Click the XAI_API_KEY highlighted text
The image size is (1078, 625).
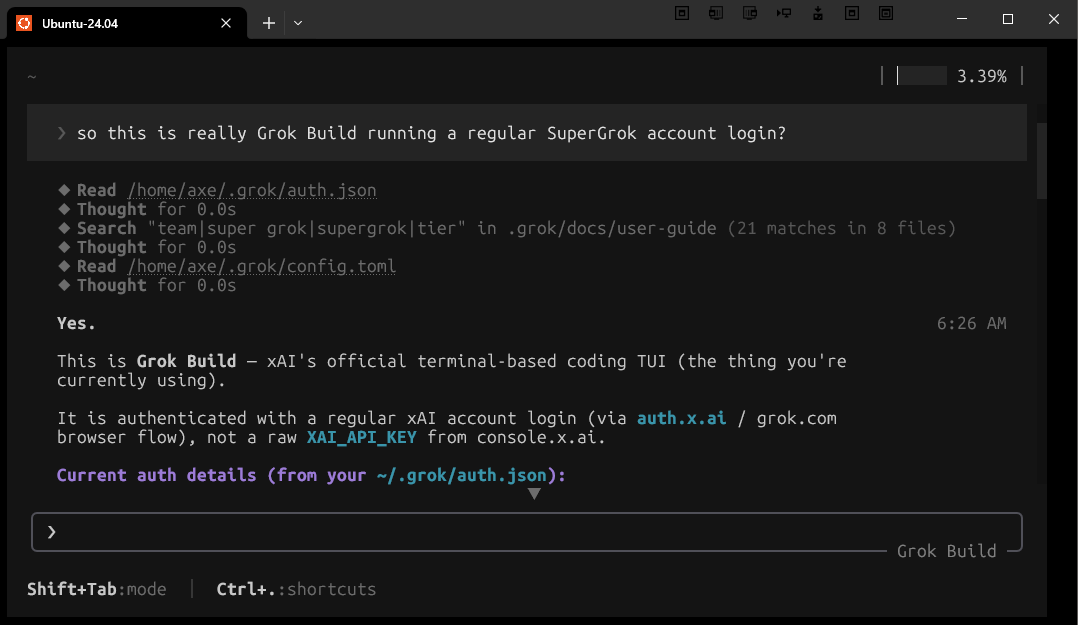(362, 437)
